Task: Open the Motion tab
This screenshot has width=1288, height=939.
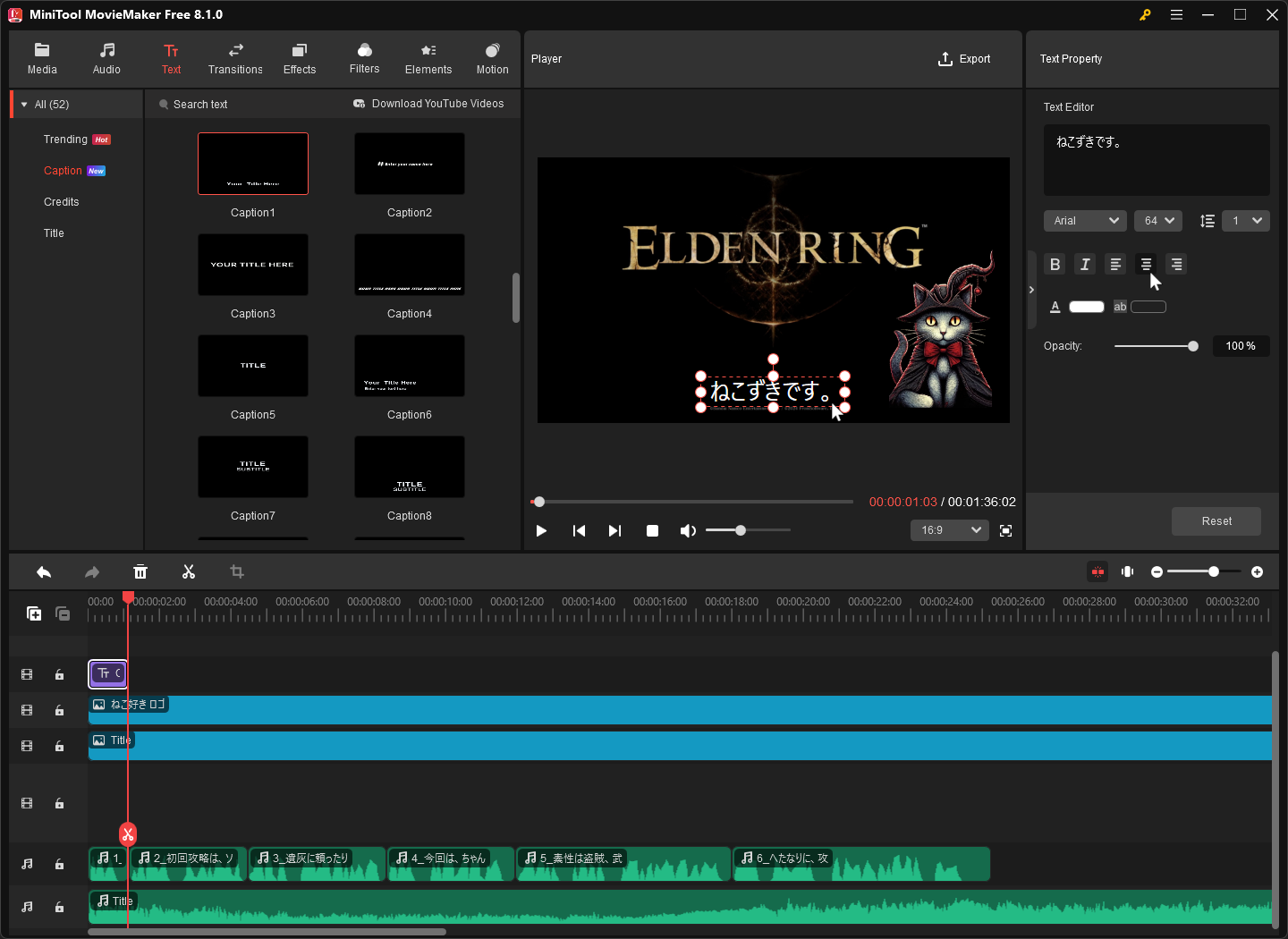Action: pyautogui.click(x=492, y=59)
